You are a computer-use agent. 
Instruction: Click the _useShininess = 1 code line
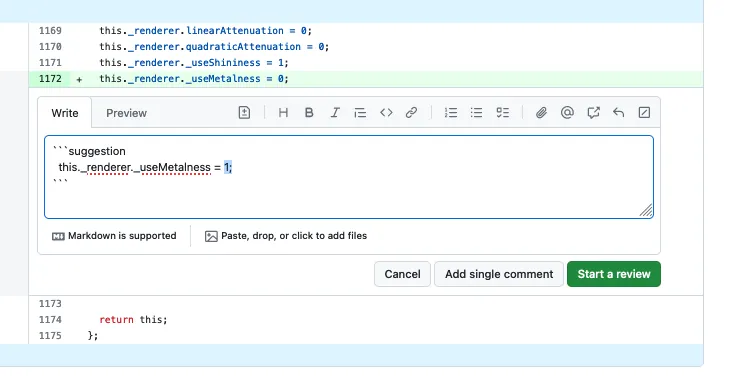point(194,63)
